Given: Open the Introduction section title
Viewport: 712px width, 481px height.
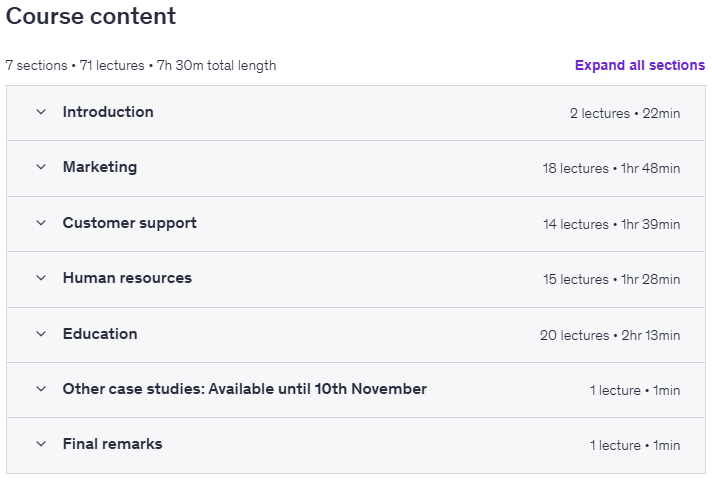Looking at the screenshot, I should point(108,112).
